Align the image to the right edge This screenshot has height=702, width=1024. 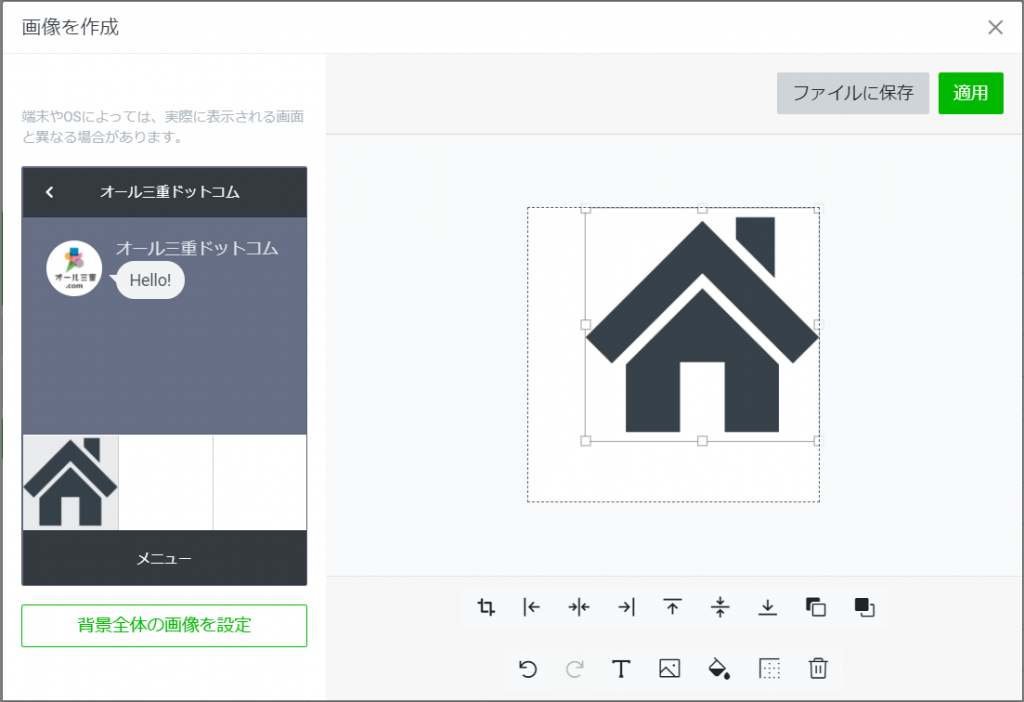point(626,607)
